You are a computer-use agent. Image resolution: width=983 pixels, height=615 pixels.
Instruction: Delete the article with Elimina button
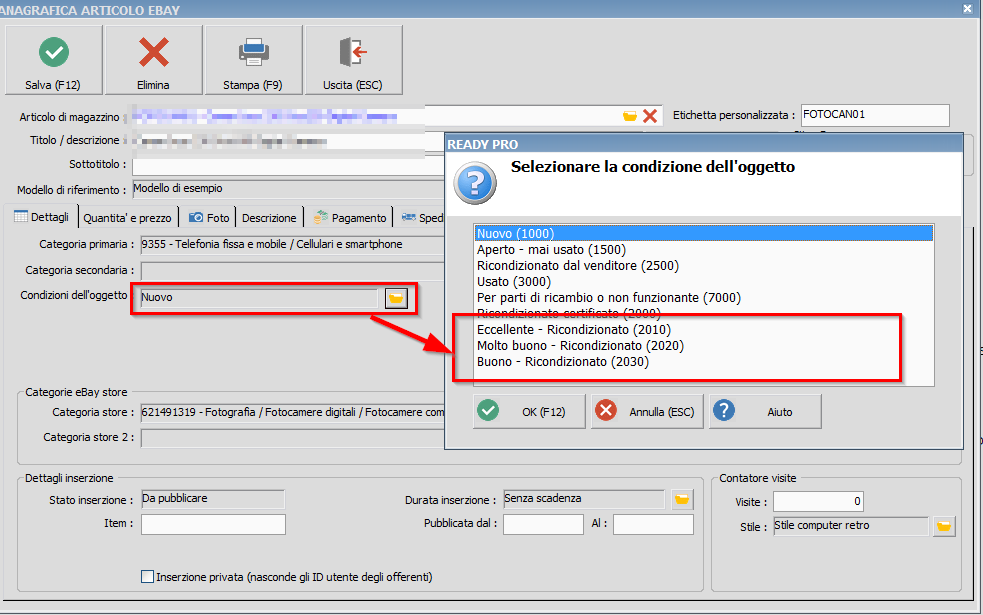coord(154,60)
